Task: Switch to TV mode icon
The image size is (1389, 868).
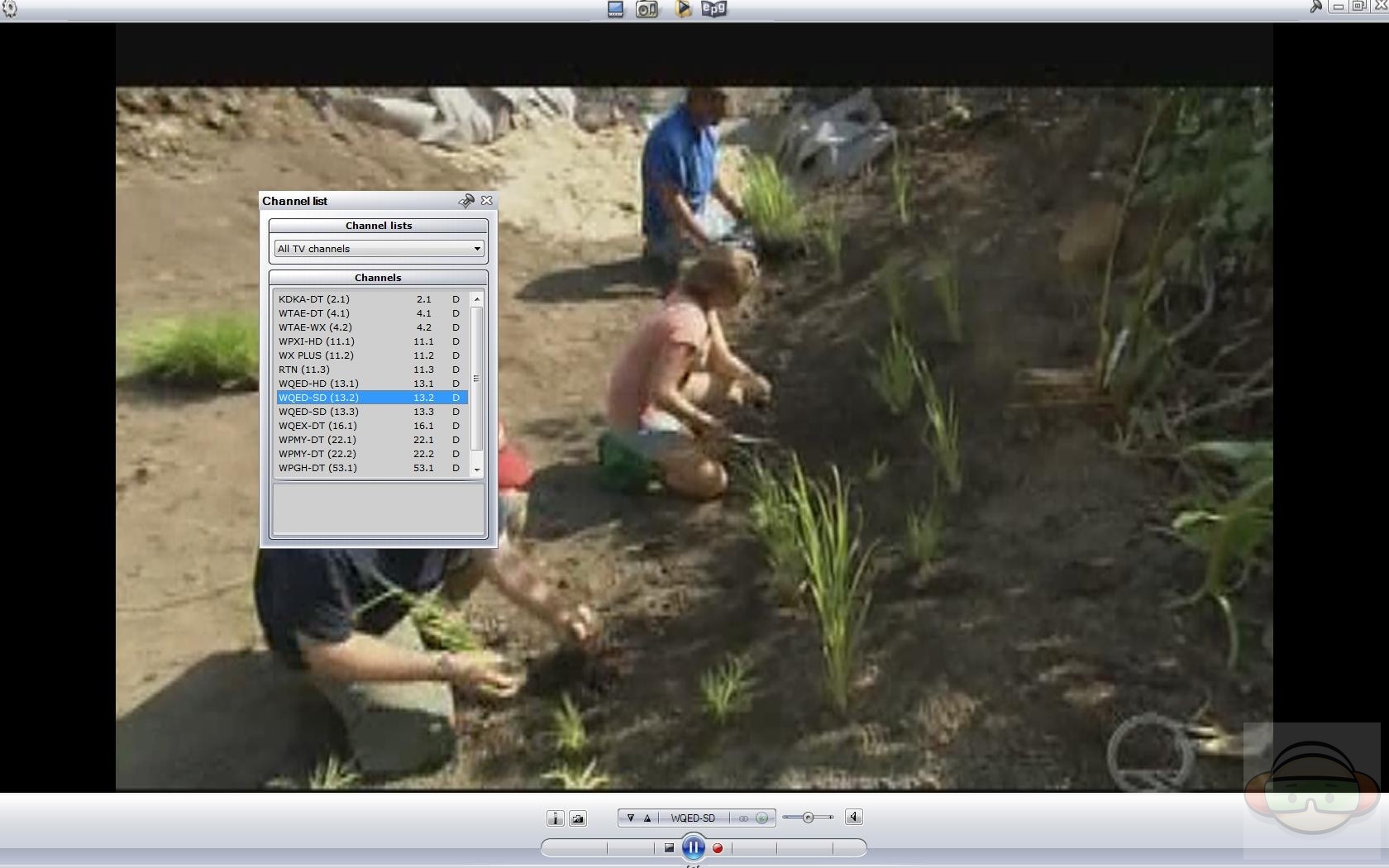Action: 615,9
